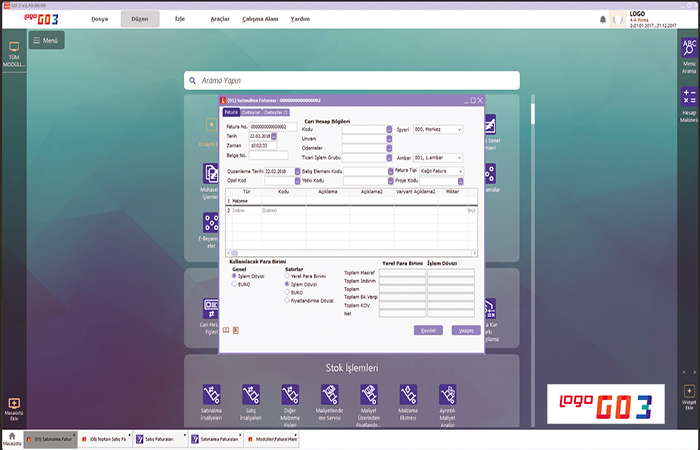The image size is (700, 450).
Task: Click the Widget Ekle icon
Action: [x=688, y=393]
